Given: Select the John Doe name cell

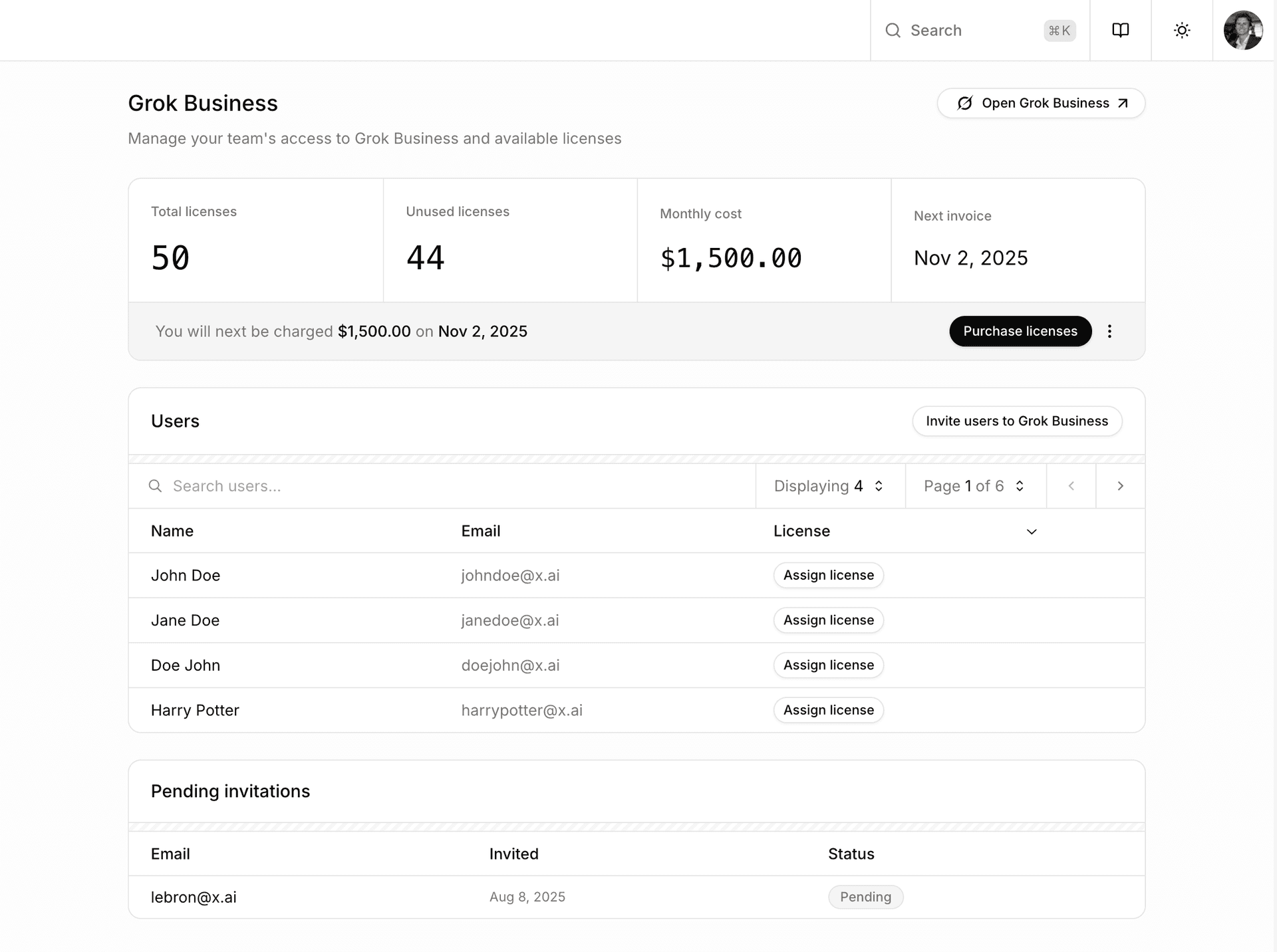Looking at the screenshot, I should tap(186, 575).
